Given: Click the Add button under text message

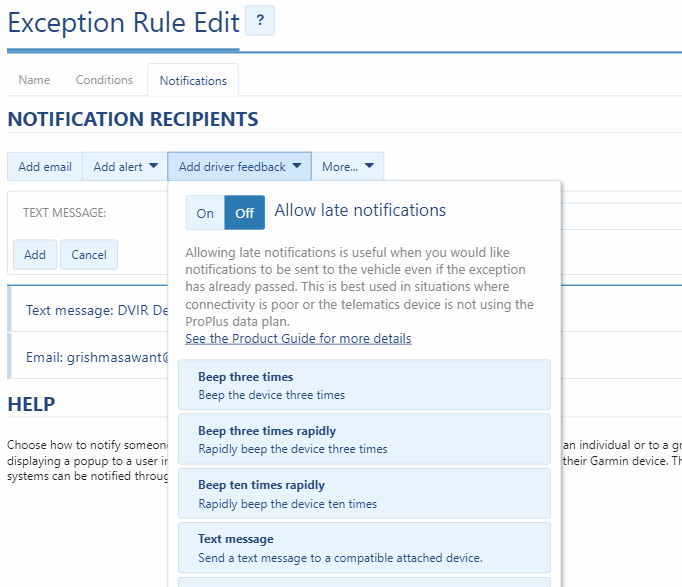Looking at the screenshot, I should [35, 254].
